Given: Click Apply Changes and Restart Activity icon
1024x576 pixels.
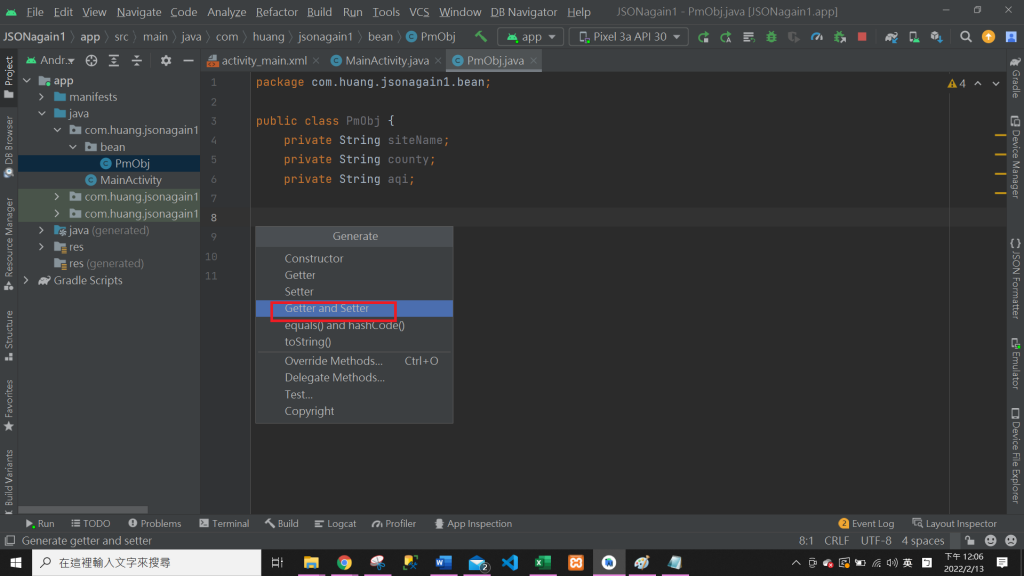Looking at the screenshot, I should tap(726, 37).
